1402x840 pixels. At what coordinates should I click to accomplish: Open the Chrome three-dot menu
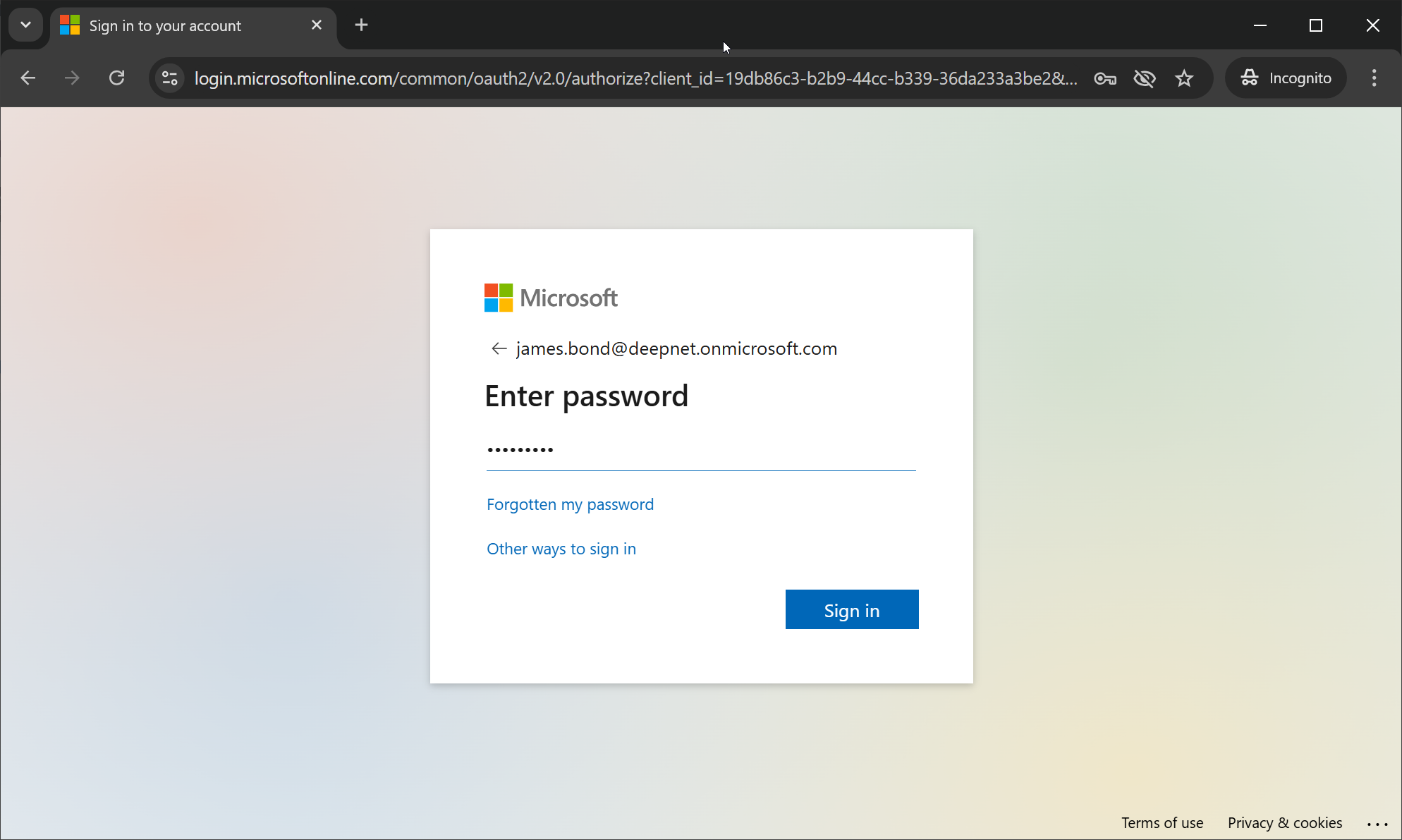1374,78
